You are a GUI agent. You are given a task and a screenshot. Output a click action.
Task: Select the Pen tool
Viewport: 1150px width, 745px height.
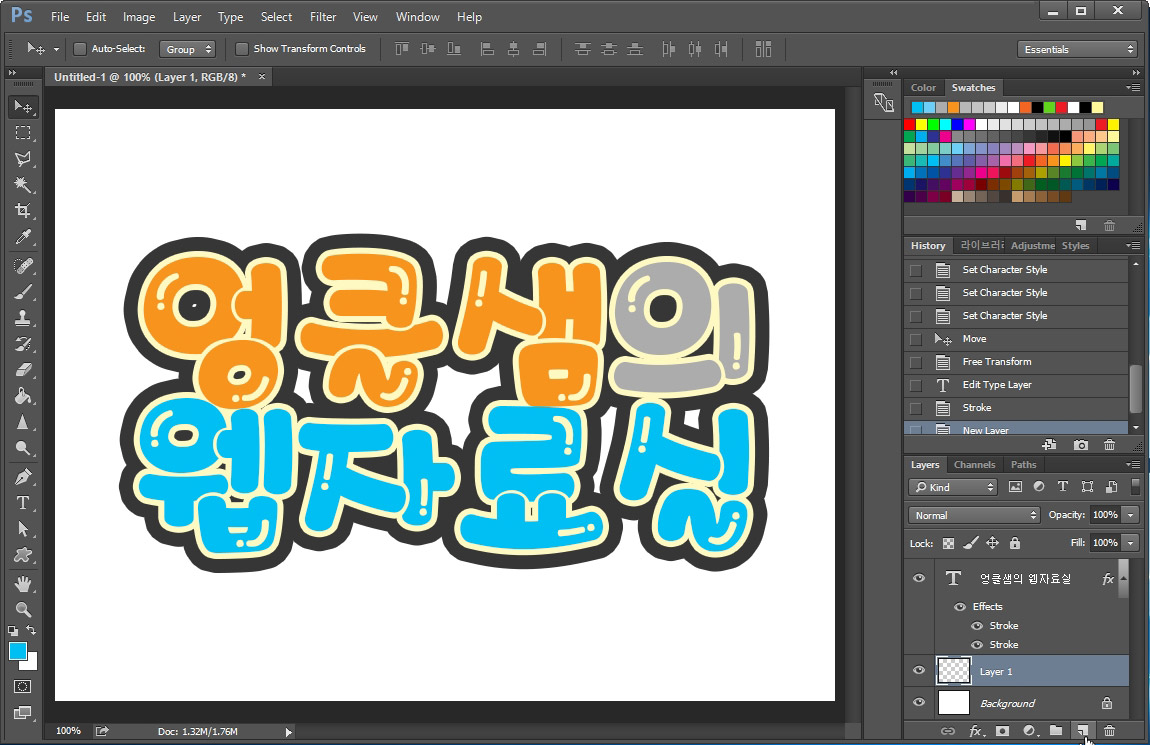23,477
